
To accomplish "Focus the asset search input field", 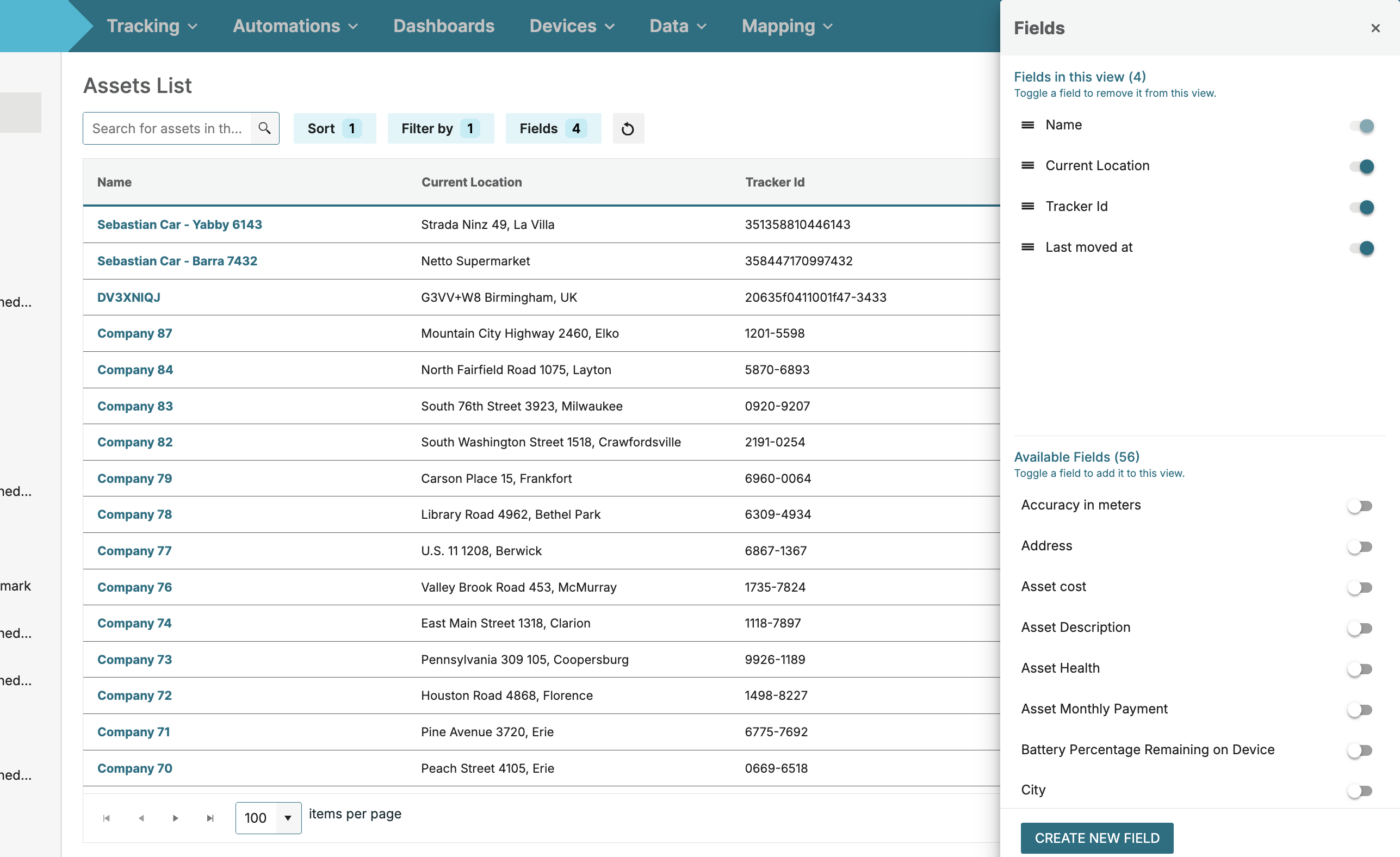I will tap(167, 128).
